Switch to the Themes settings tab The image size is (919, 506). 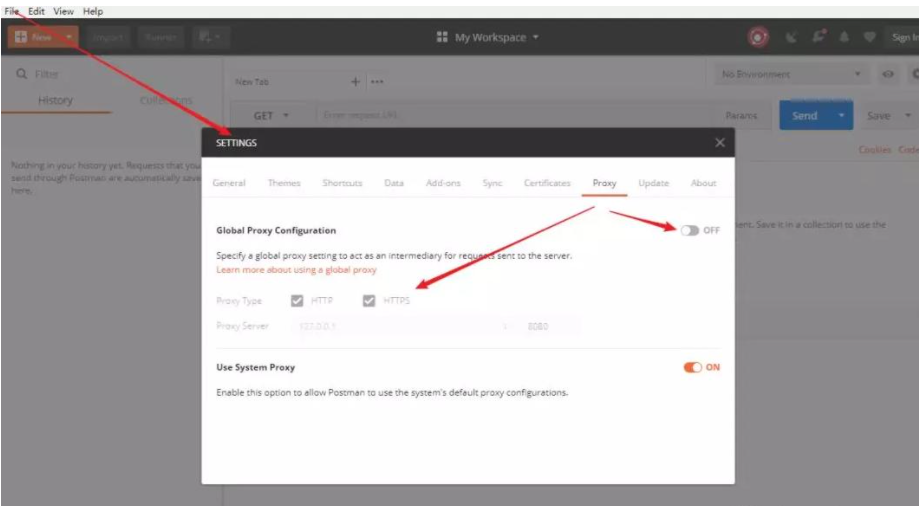[x=284, y=183]
